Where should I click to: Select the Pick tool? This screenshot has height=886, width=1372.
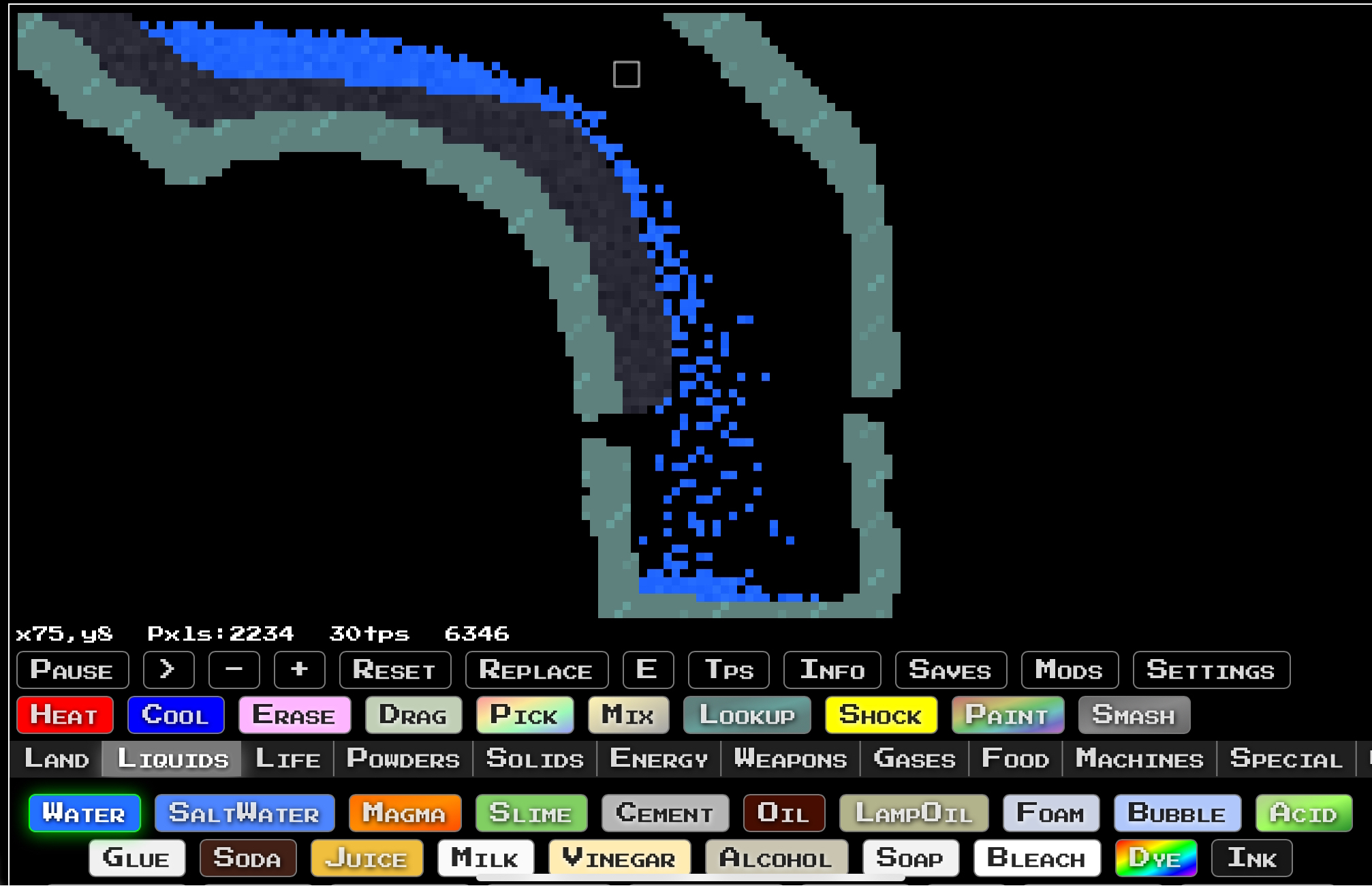click(525, 715)
